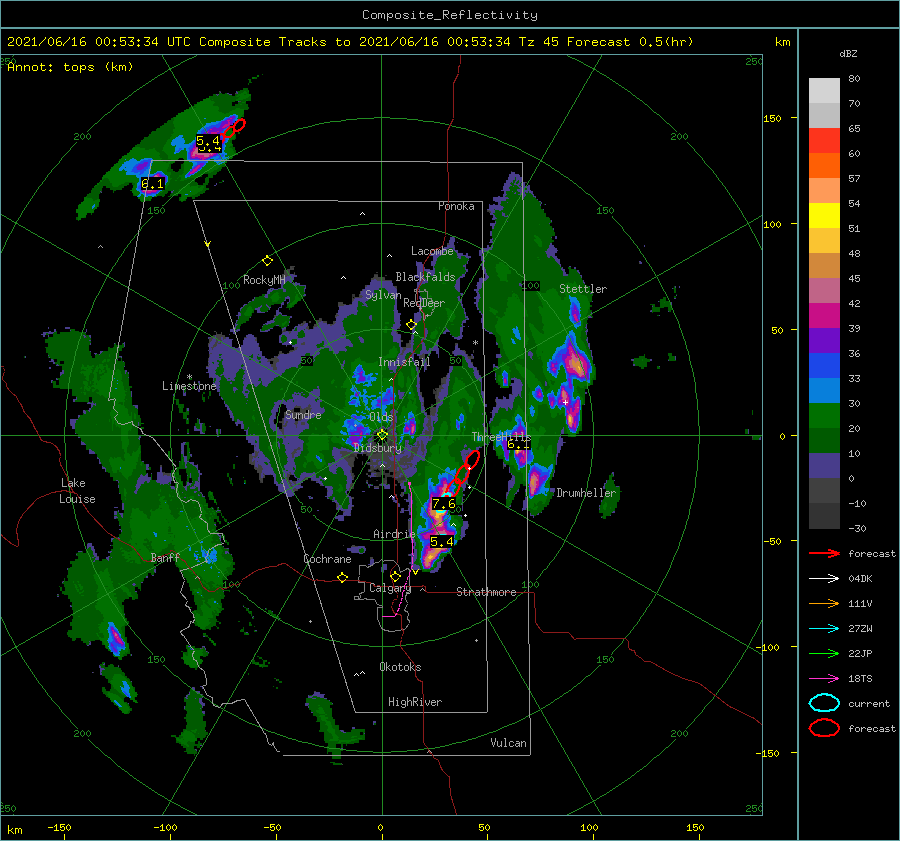Pick the topmost light gray dBZ swatch
This screenshot has height=841, width=900.
[824, 91]
